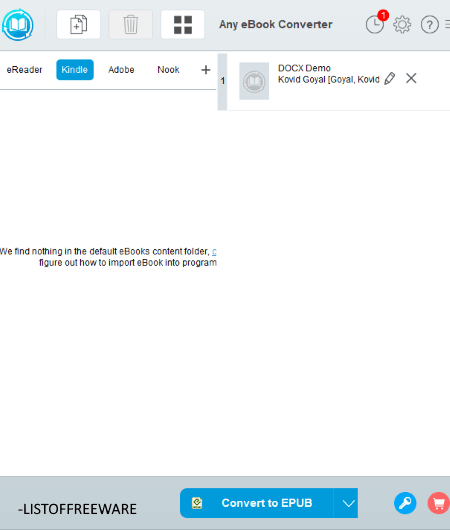450x530 pixels.
Task: Click the row number 1 handle
Action: (x=222, y=81)
